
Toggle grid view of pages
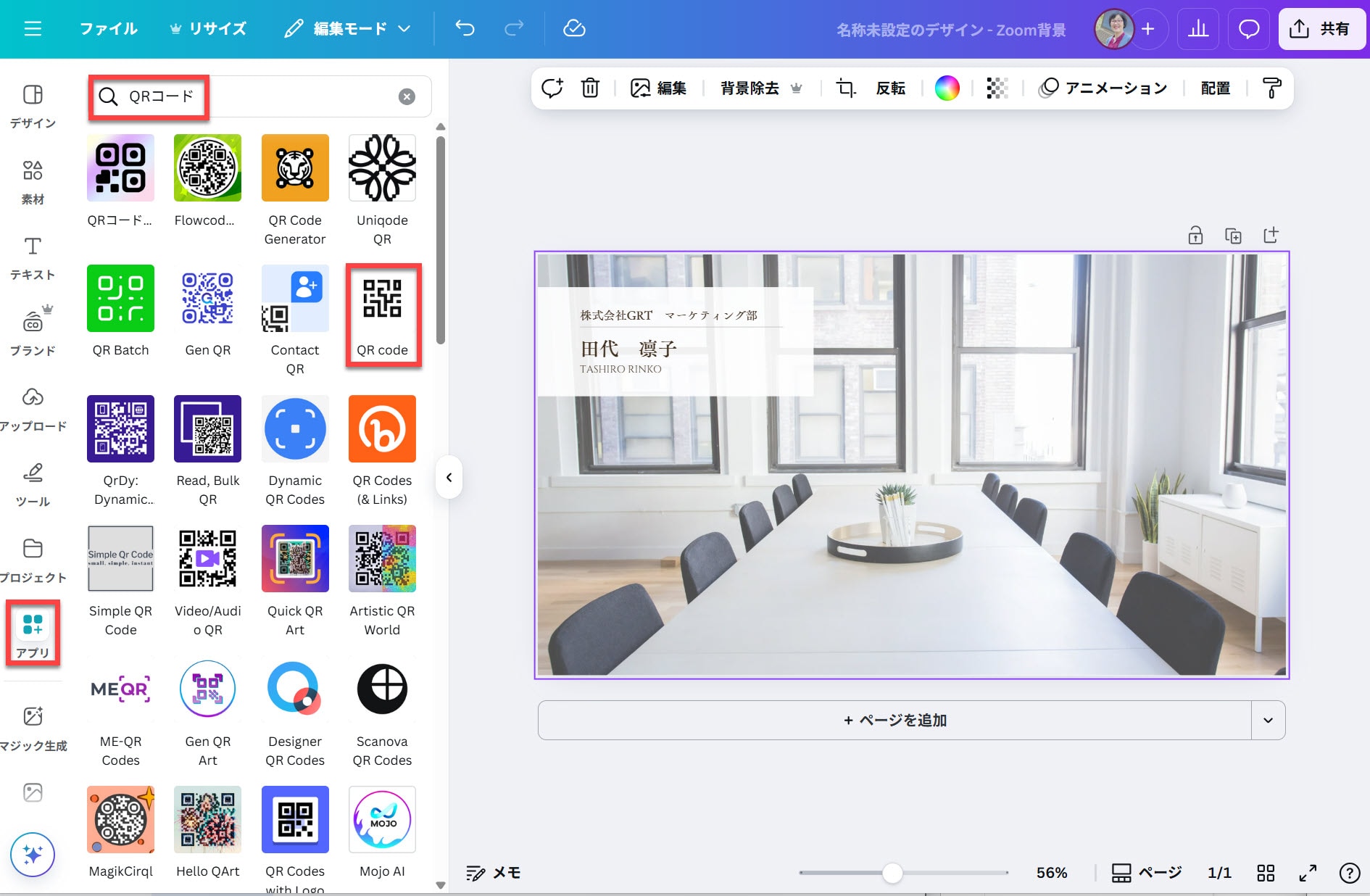(1266, 873)
